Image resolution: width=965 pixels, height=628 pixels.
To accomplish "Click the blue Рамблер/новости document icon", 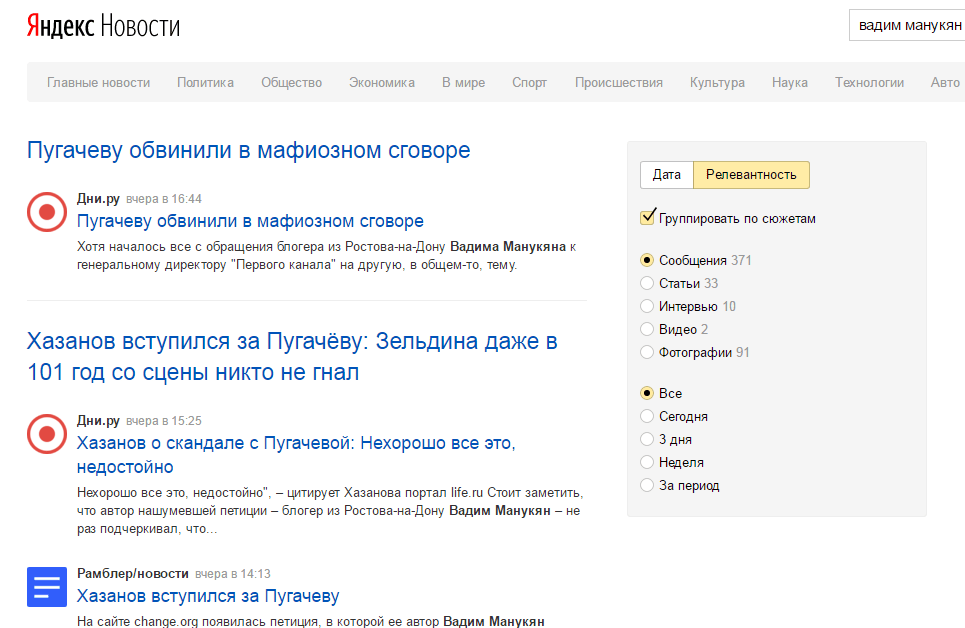I will [46, 586].
